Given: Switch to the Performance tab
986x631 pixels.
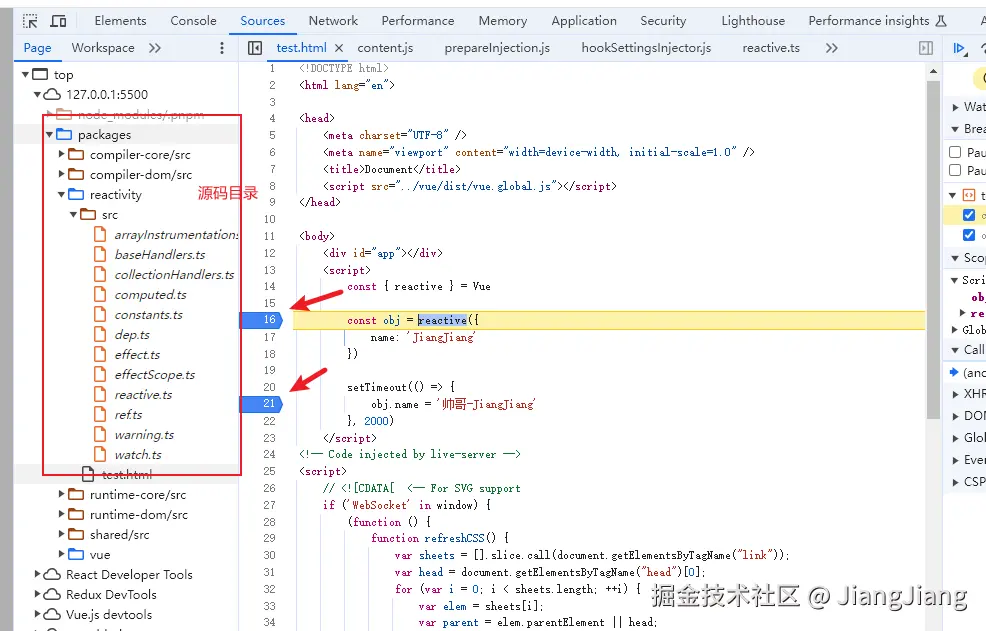Looking at the screenshot, I should (x=418, y=21).
